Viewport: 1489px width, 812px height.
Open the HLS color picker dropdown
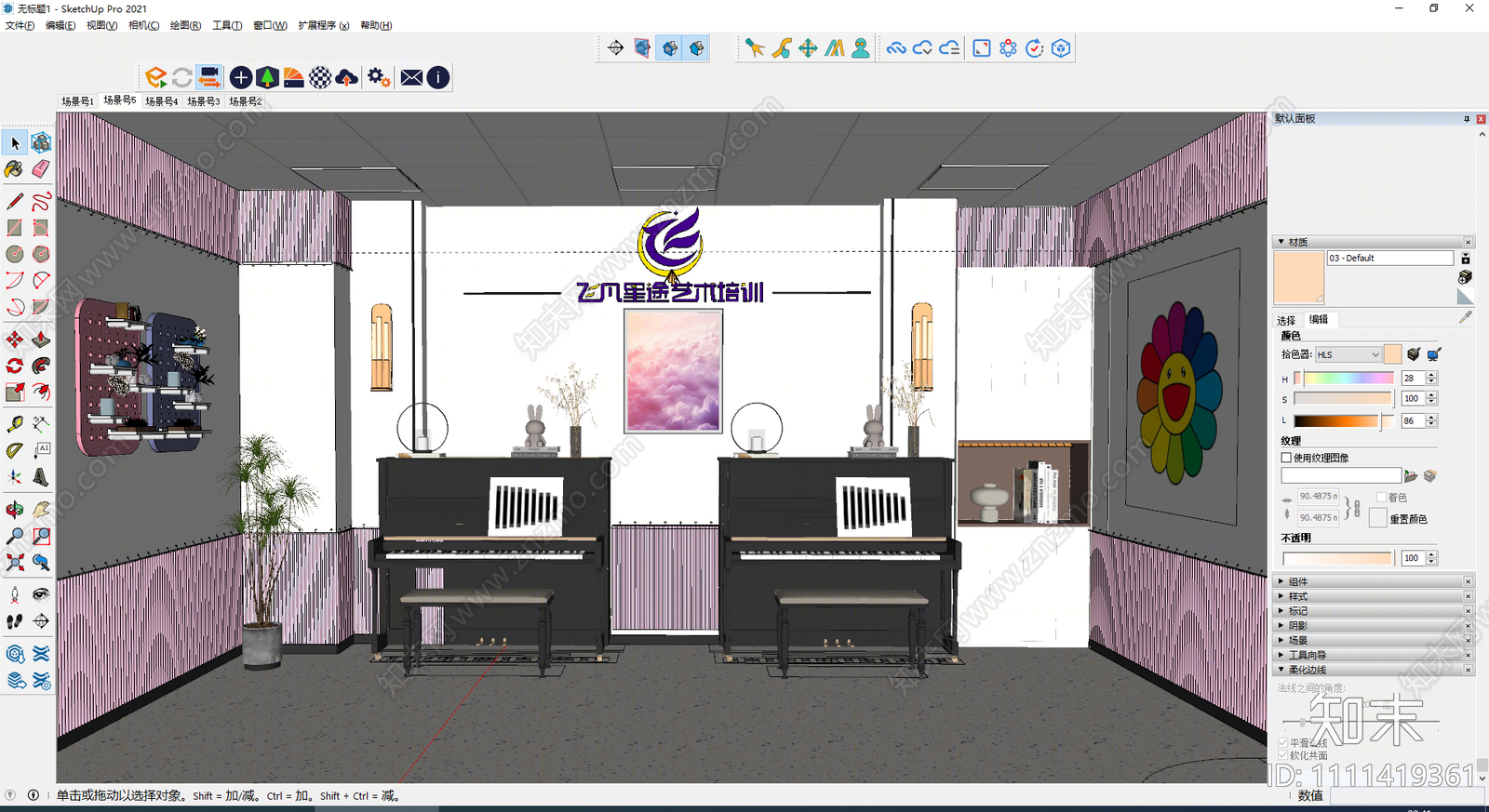[x=1348, y=354]
